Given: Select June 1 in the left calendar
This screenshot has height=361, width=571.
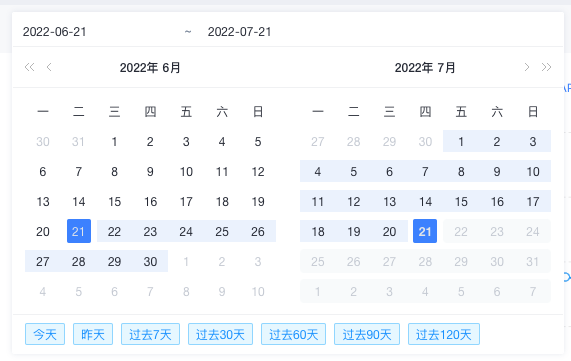Looking at the screenshot, I should point(114,141).
